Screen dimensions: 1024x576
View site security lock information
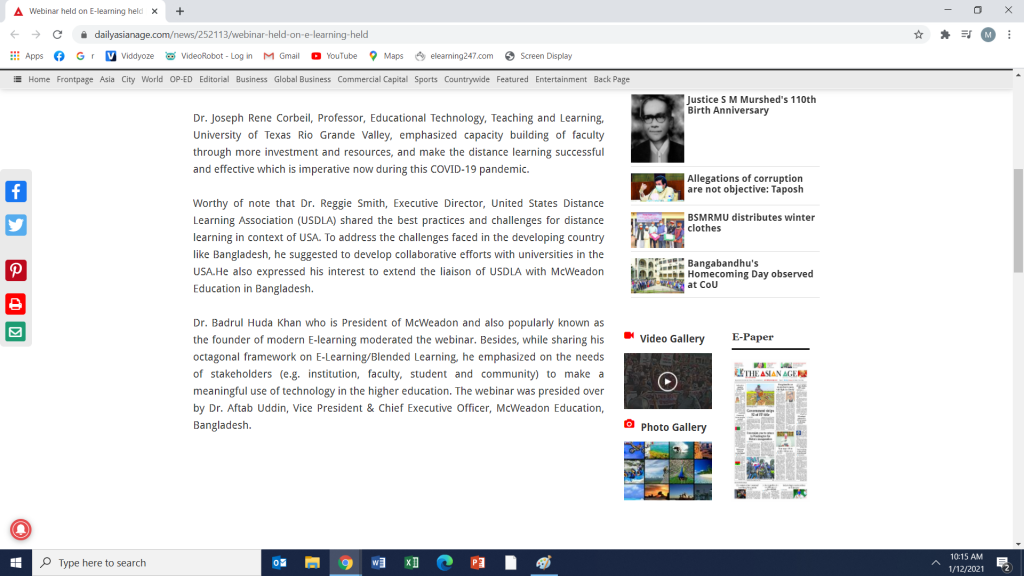click(x=84, y=35)
